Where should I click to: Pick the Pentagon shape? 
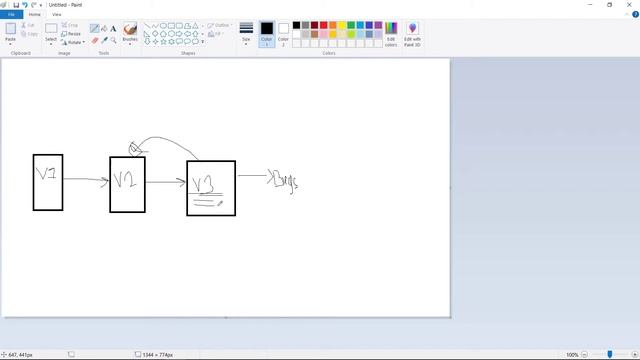[x=163, y=33]
